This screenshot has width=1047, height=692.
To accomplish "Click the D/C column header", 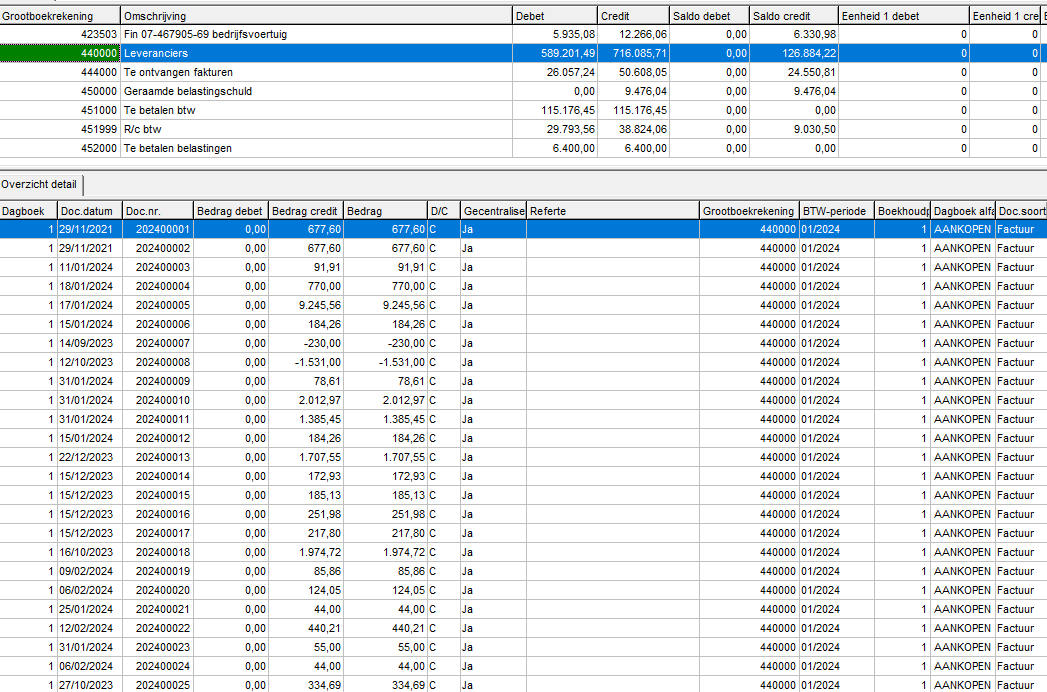I will [442, 211].
